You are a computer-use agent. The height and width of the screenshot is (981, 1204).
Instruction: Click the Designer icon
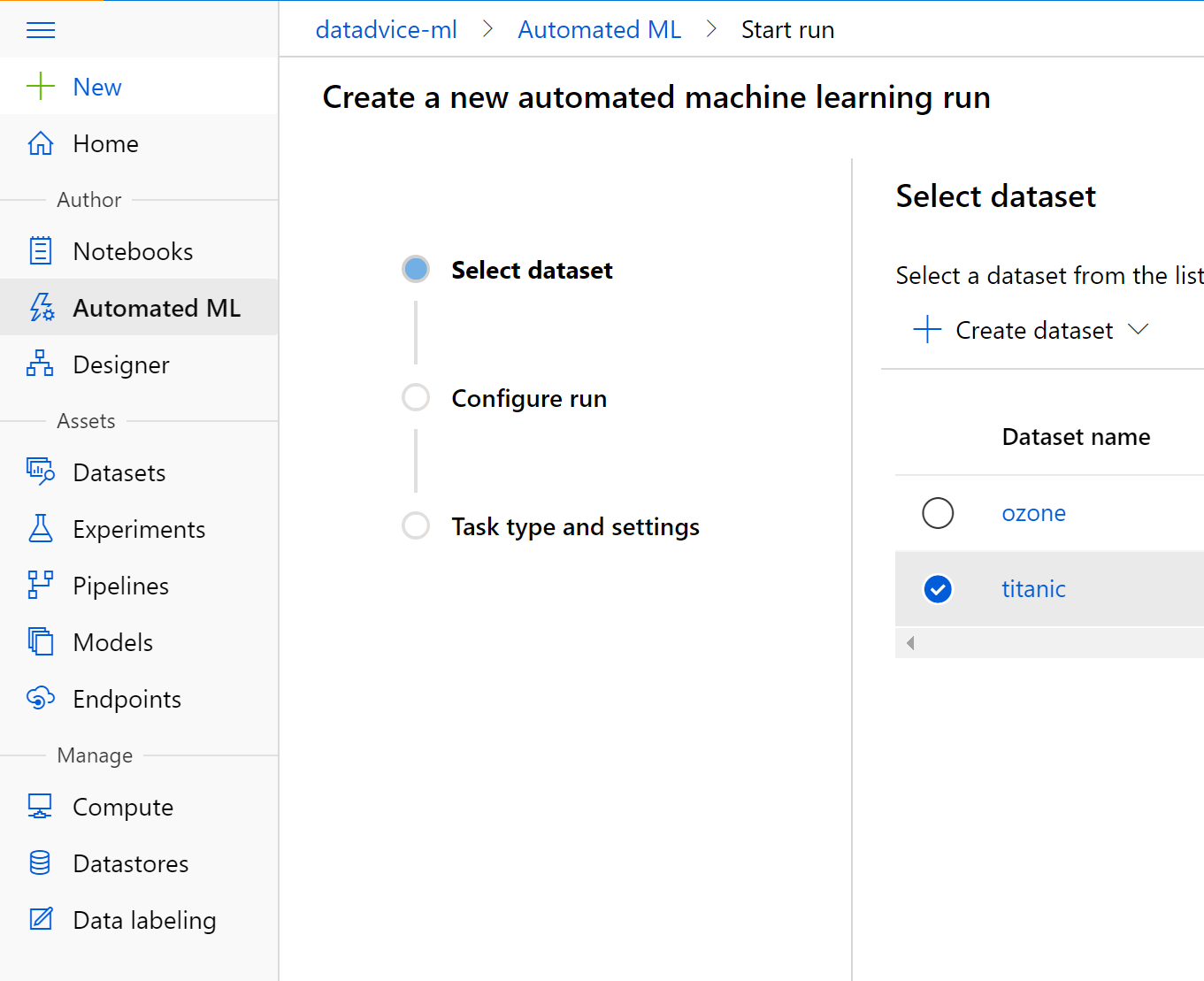pos(40,364)
